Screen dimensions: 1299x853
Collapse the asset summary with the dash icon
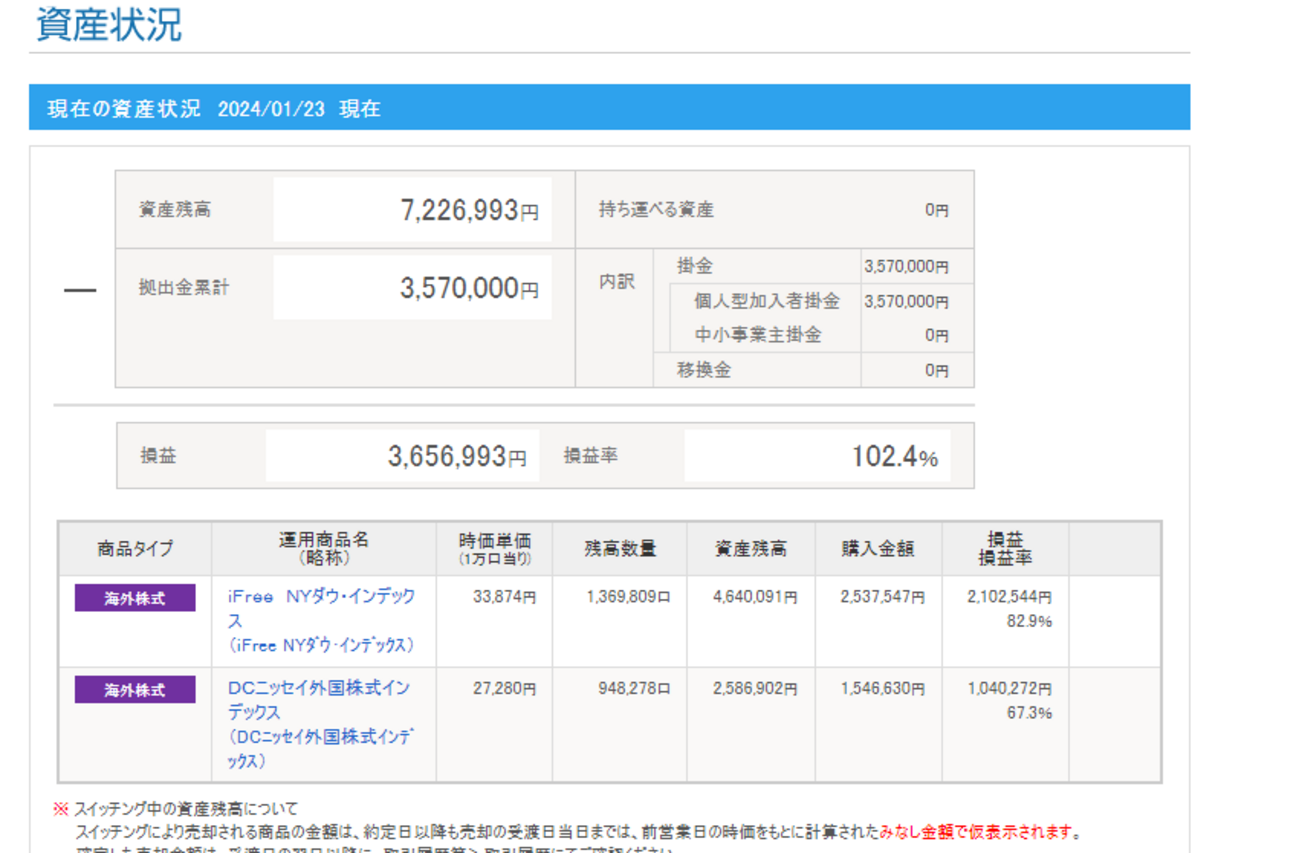click(80, 291)
